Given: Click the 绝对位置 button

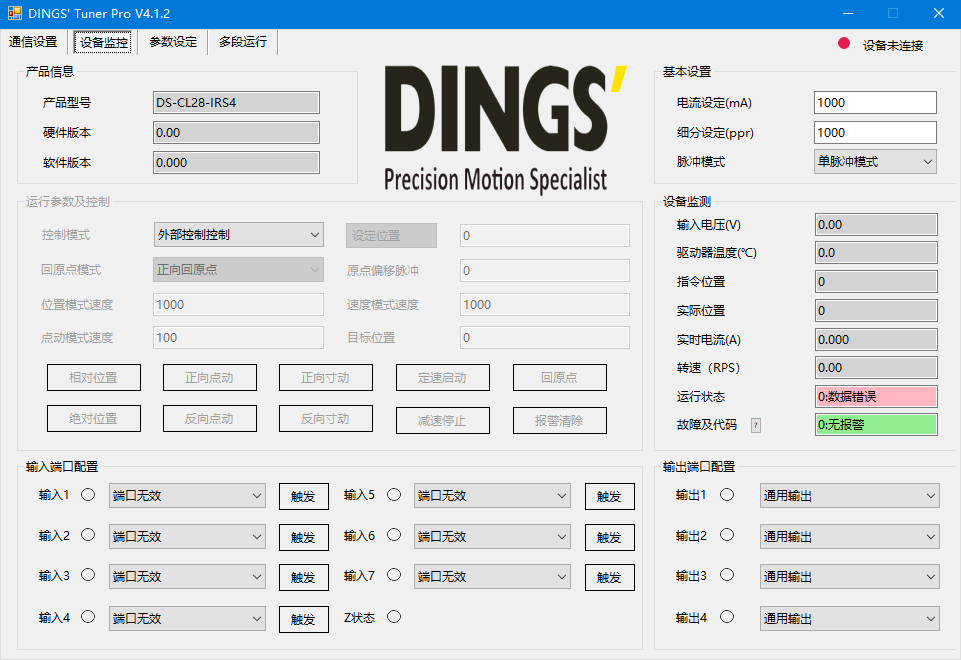Looking at the screenshot, I should [x=94, y=419].
